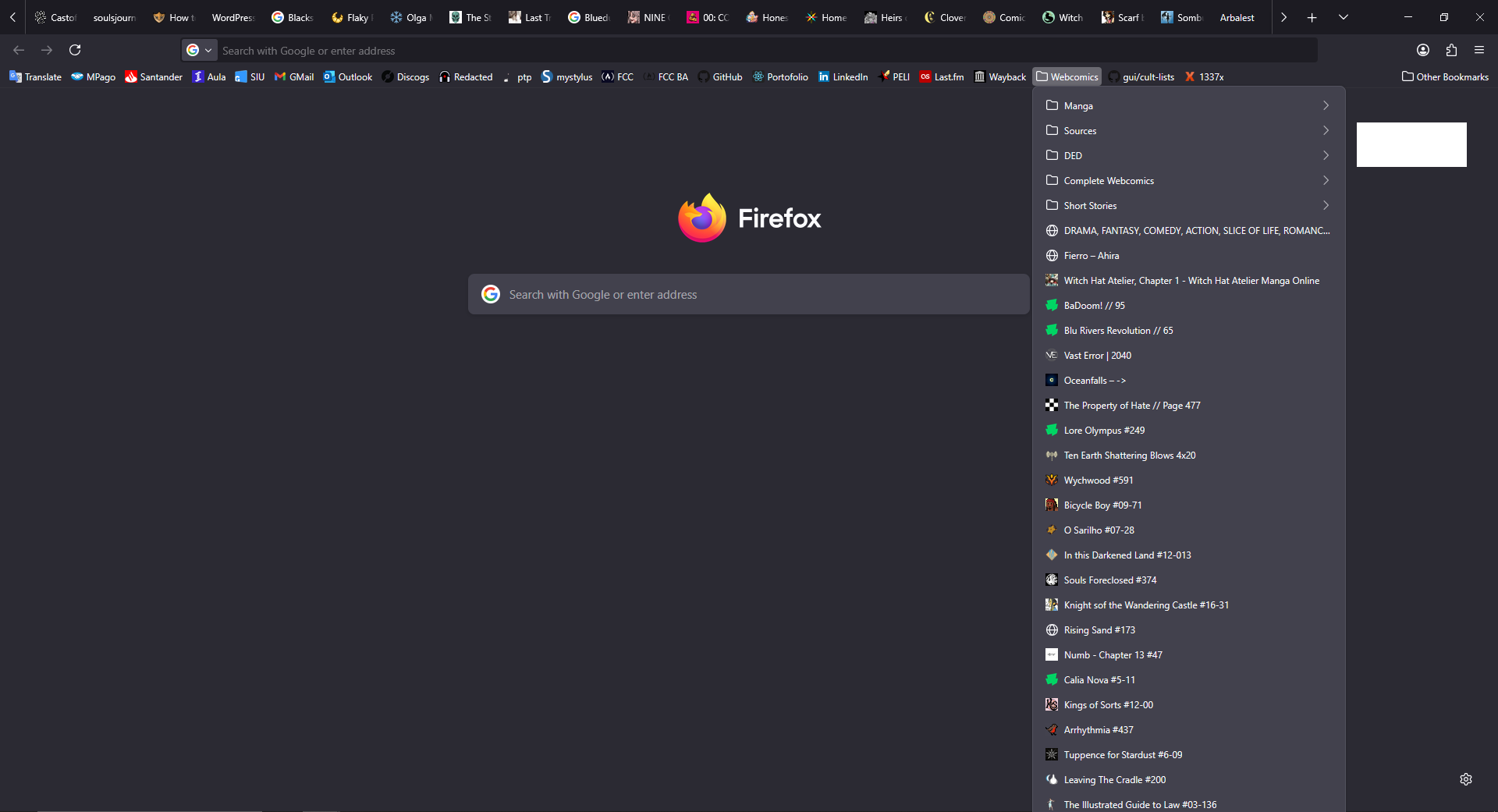Open Souls Foreclosed #374 bookmark
Image resolution: width=1498 pixels, height=812 pixels.
click(1189, 580)
